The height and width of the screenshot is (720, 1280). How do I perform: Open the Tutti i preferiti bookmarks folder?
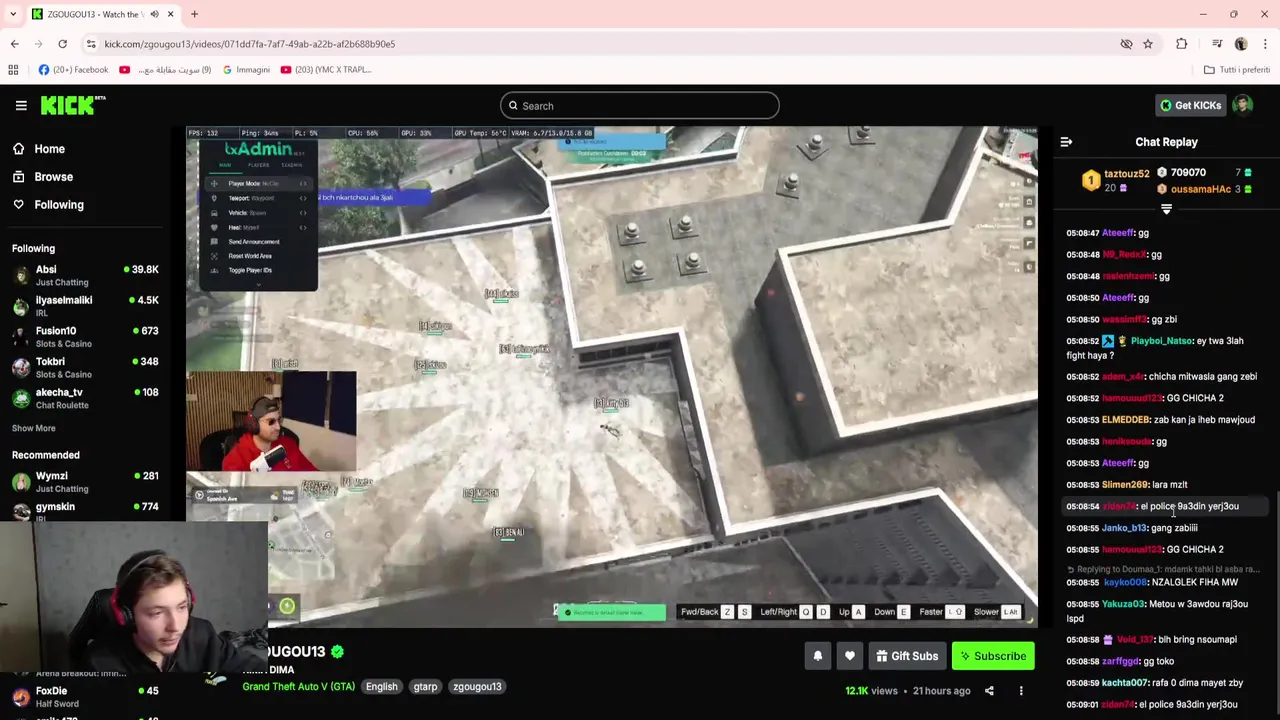(1237, 70)
